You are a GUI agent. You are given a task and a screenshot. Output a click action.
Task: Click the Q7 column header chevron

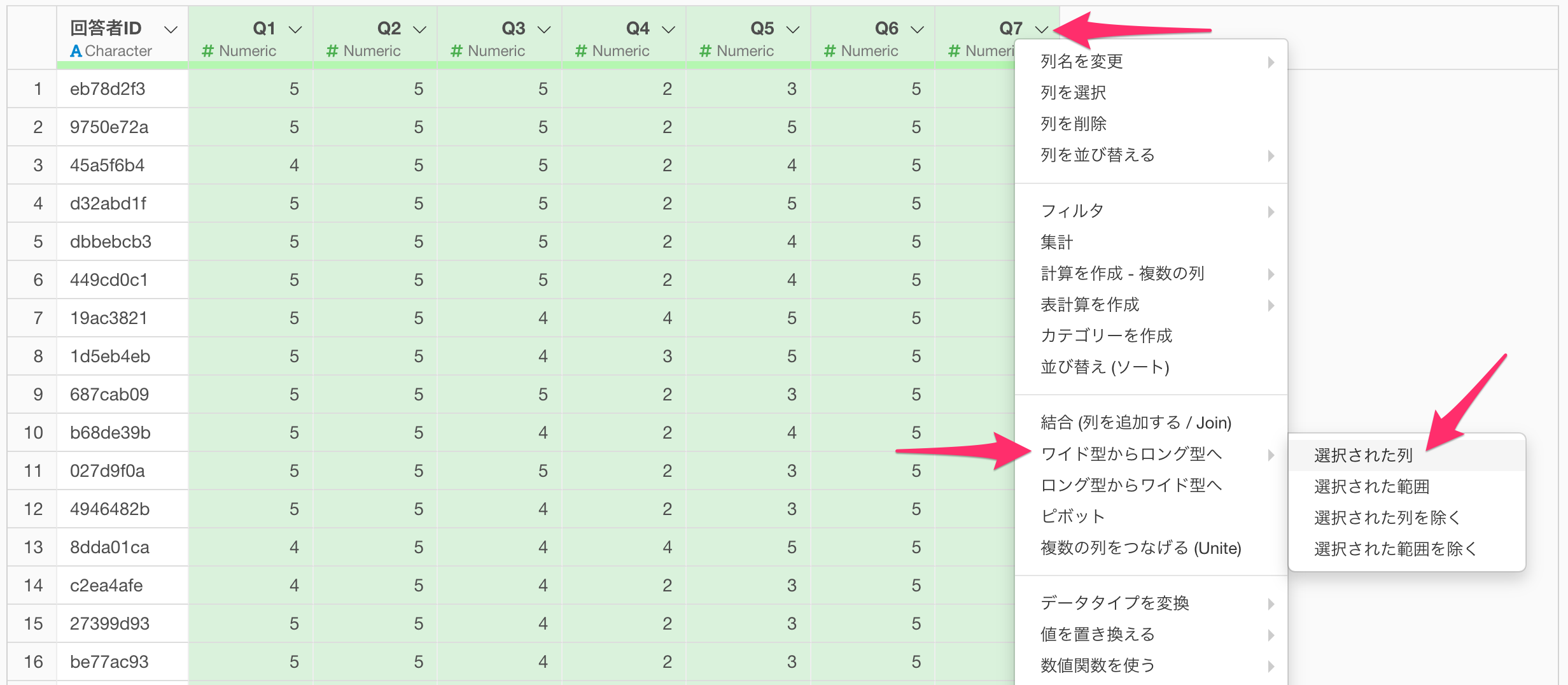[1042, 29]
